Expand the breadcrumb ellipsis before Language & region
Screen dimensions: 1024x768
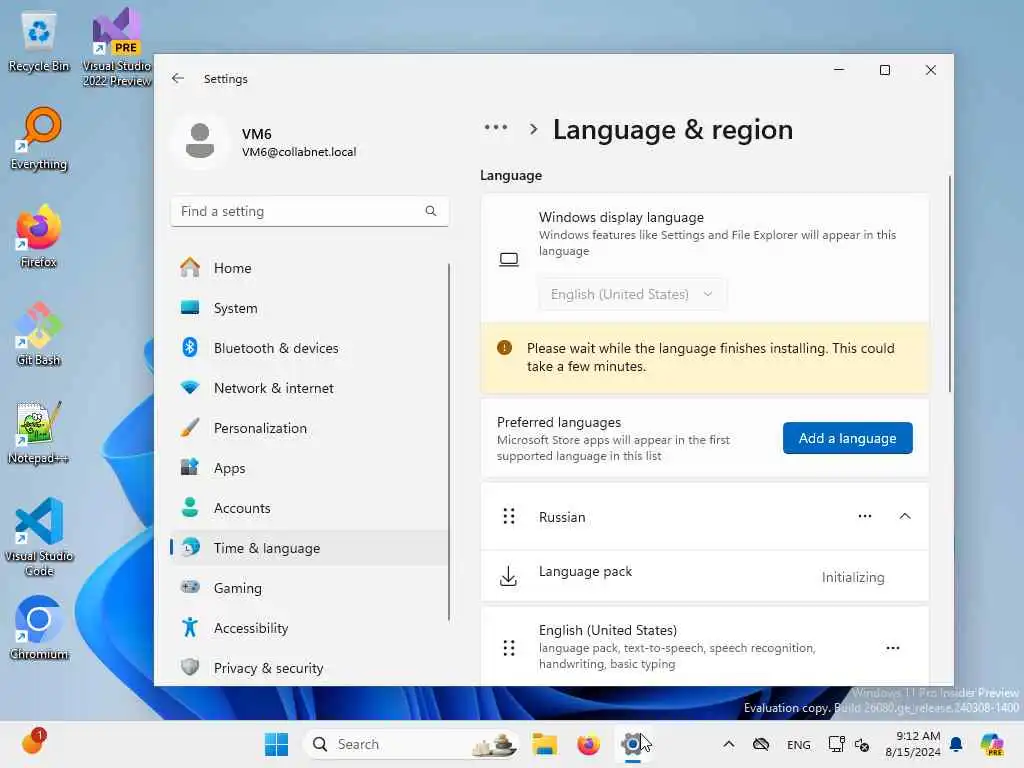pyautogui.click(x=496, y=128)
